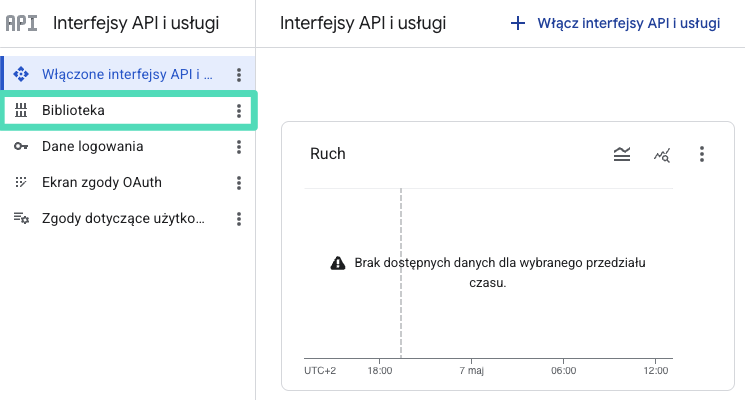Click the Zgody dotyczące użytkowników settings icon

21,219
